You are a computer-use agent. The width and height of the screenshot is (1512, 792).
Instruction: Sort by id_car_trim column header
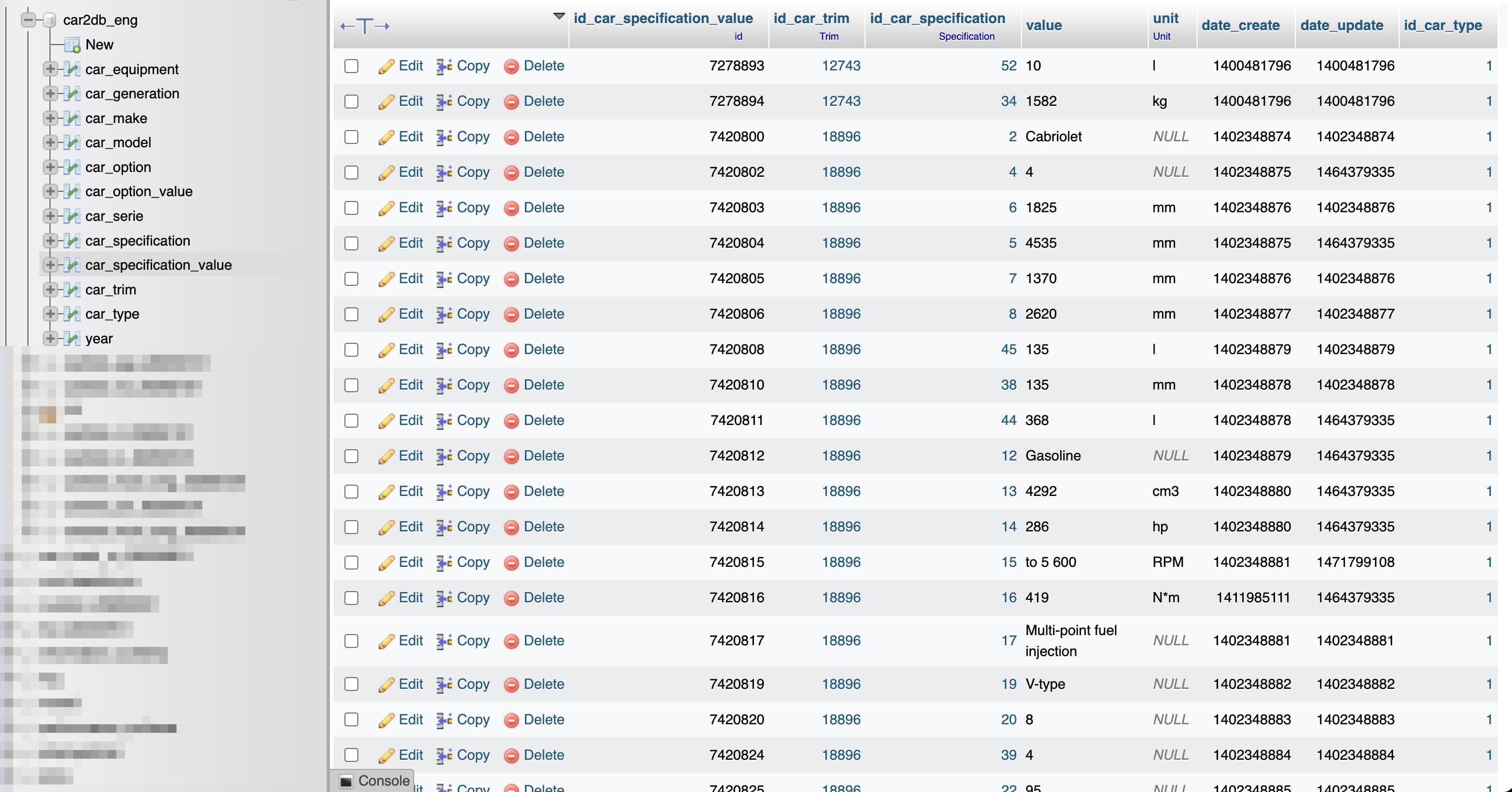811,18
